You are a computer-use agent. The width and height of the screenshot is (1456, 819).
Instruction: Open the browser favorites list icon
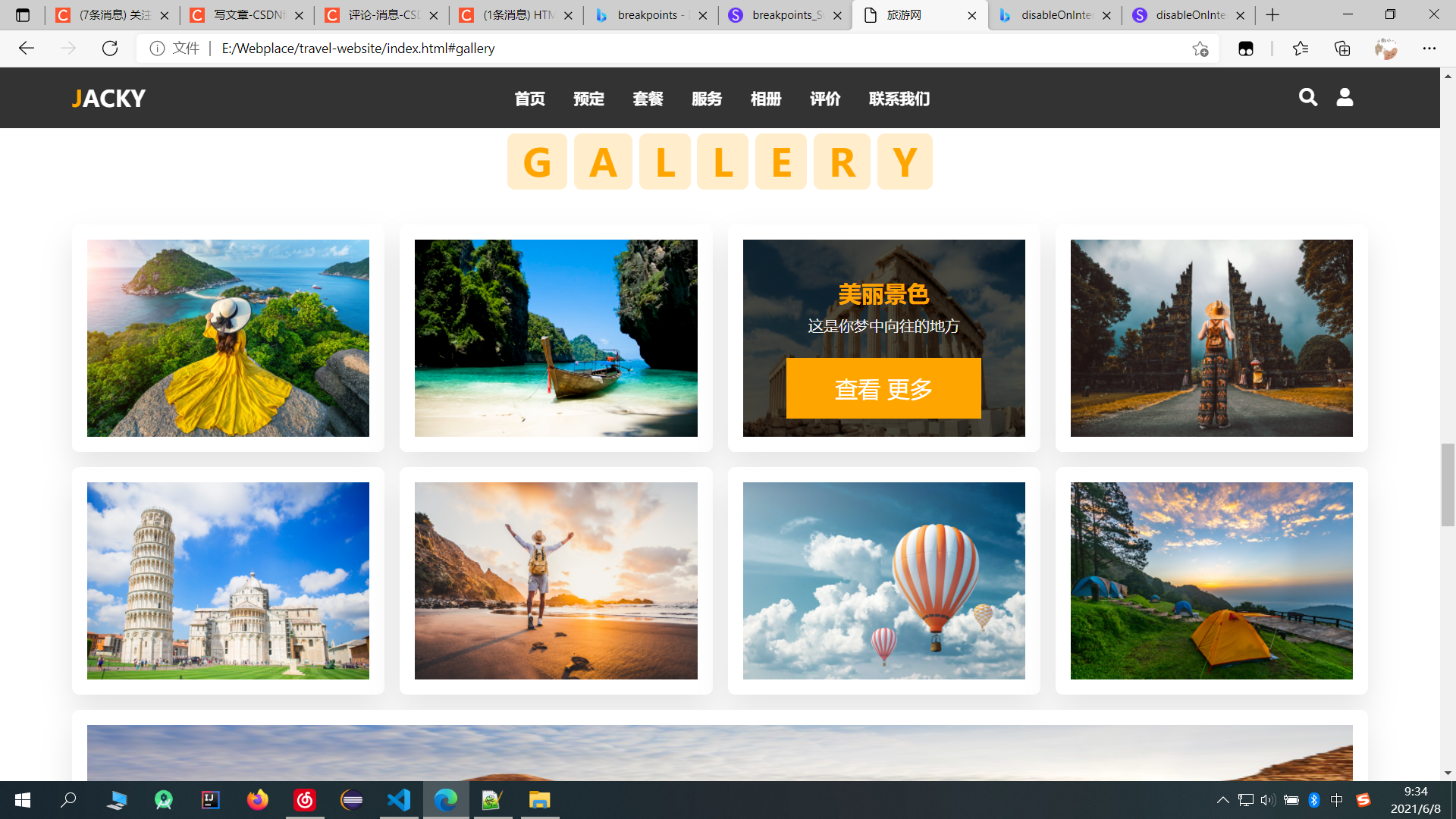click(1301, 49)
